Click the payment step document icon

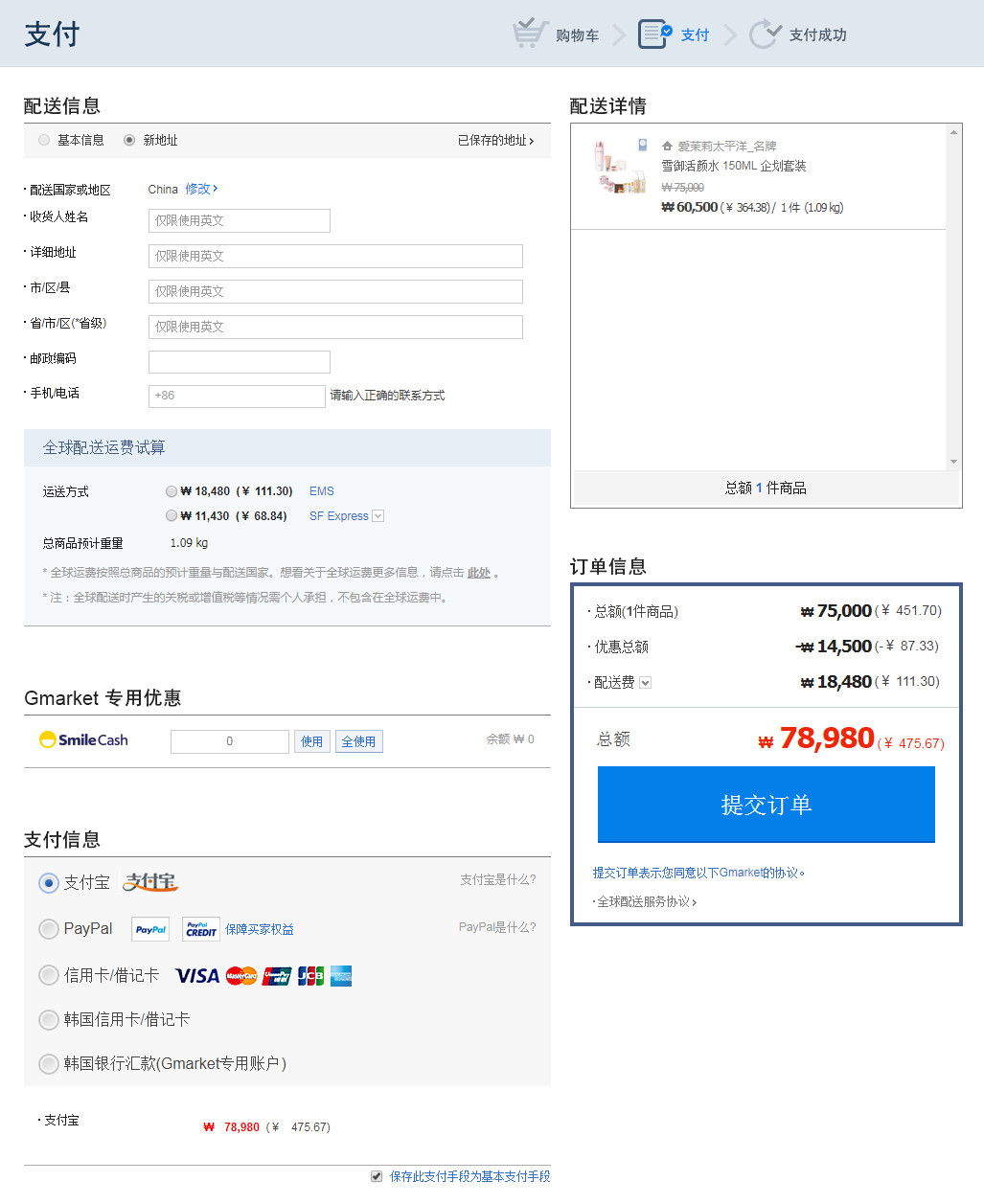click(x=655, y=34)
